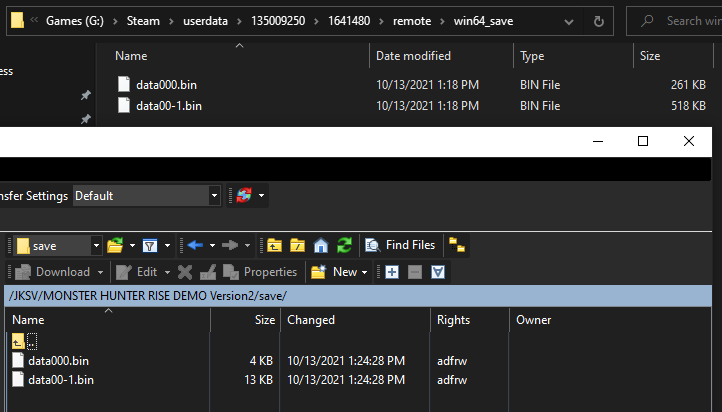Open Find Files

pos(400,245)
